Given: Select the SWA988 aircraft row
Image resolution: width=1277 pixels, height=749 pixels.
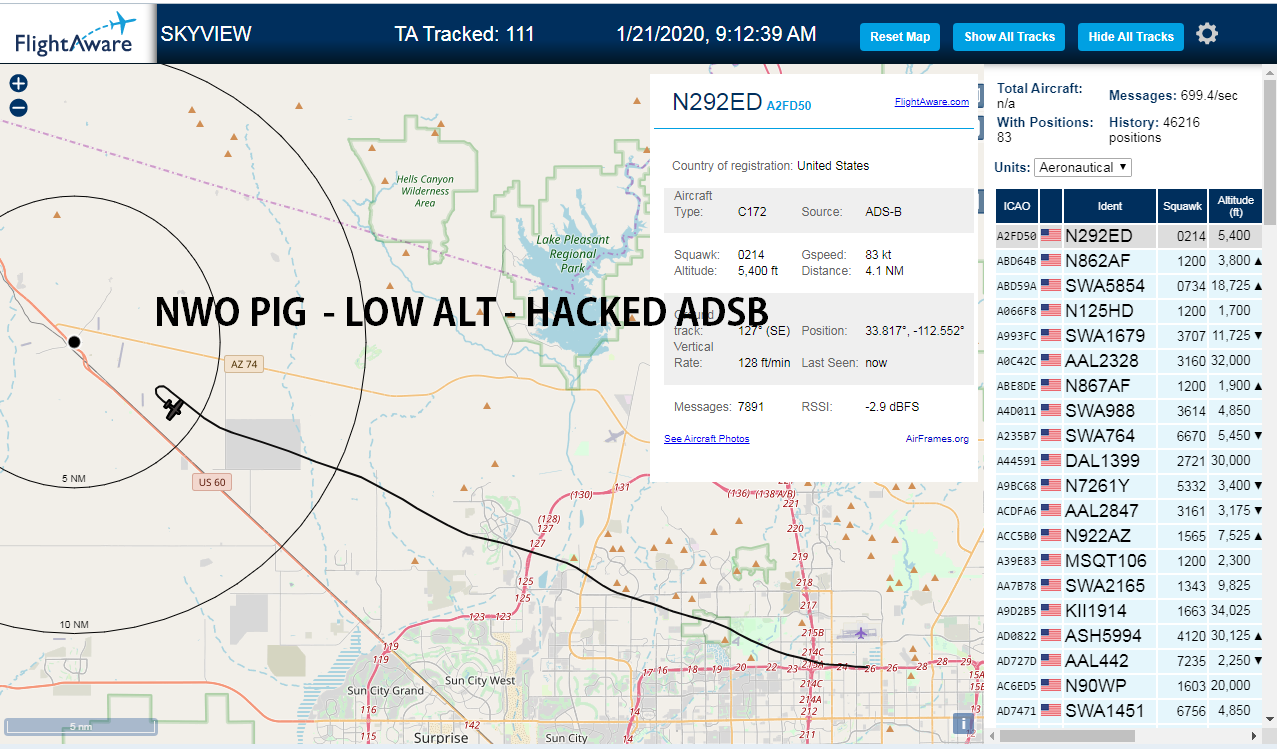Looking at the screenshot, I should click(x=1130, y=411).
